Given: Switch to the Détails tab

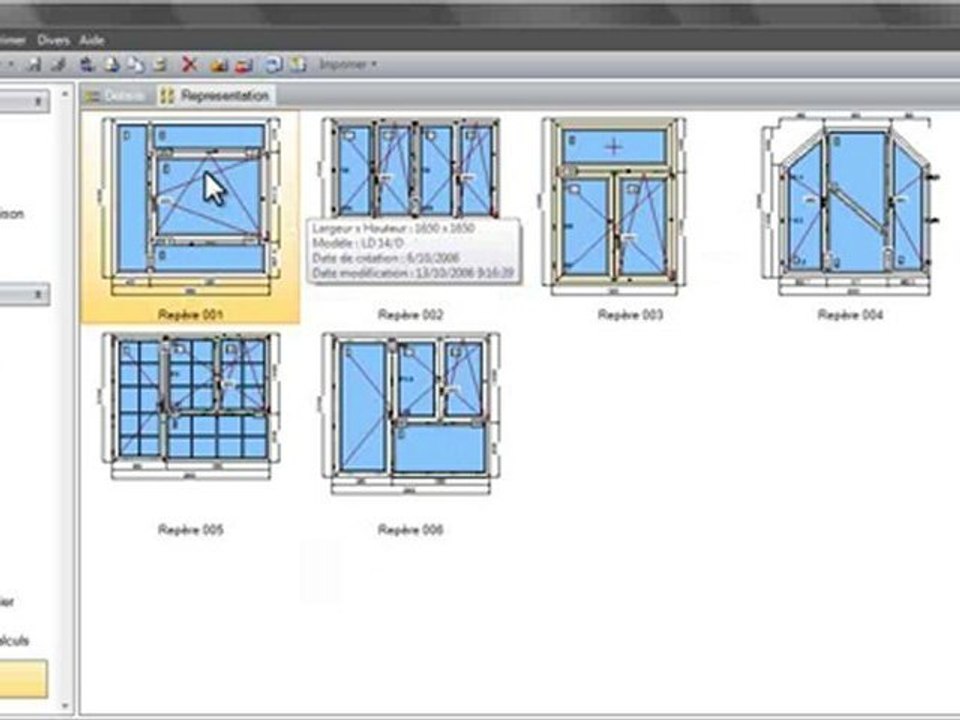Looking at the screenshot, I should tap(116, 96).
